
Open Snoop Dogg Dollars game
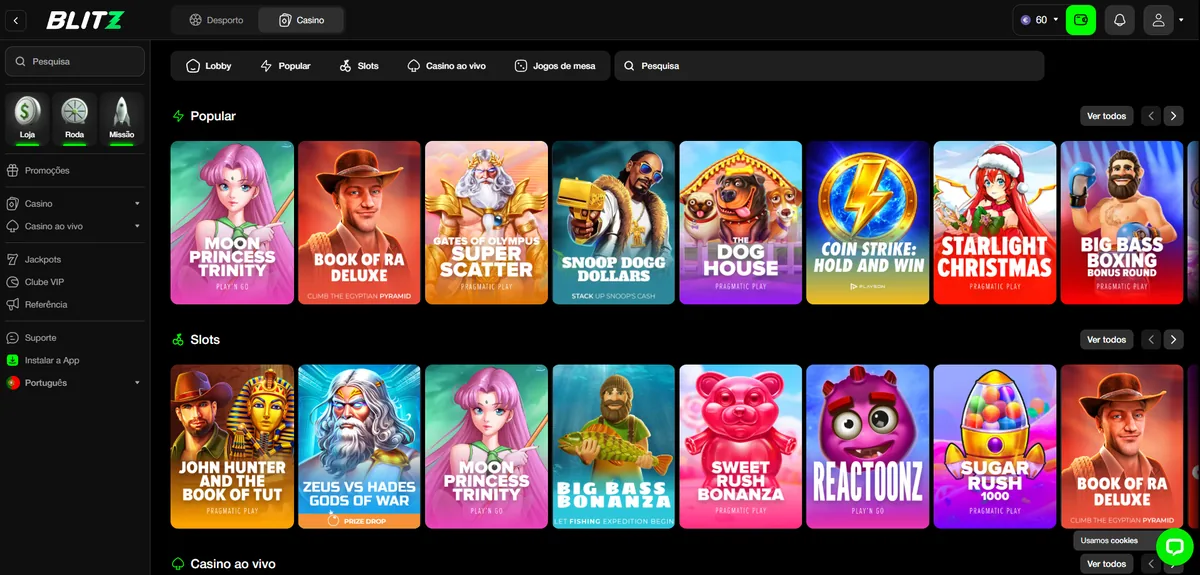point(613,222)
